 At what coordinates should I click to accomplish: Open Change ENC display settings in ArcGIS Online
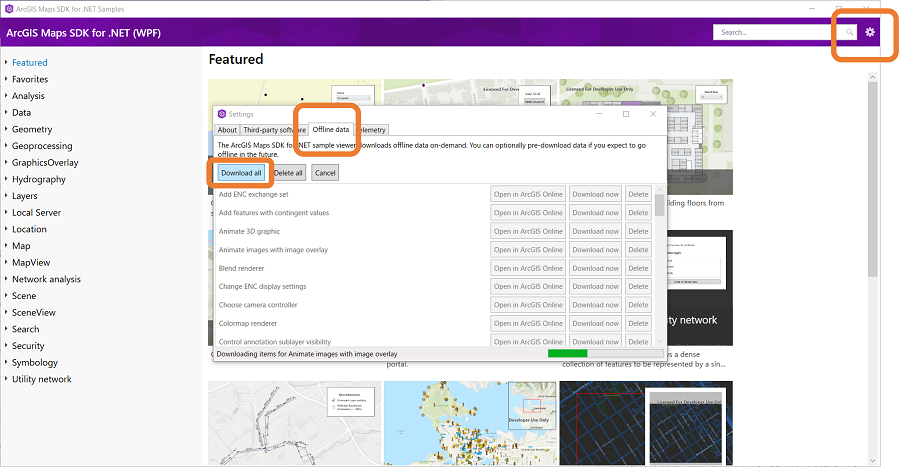point(528,287)
